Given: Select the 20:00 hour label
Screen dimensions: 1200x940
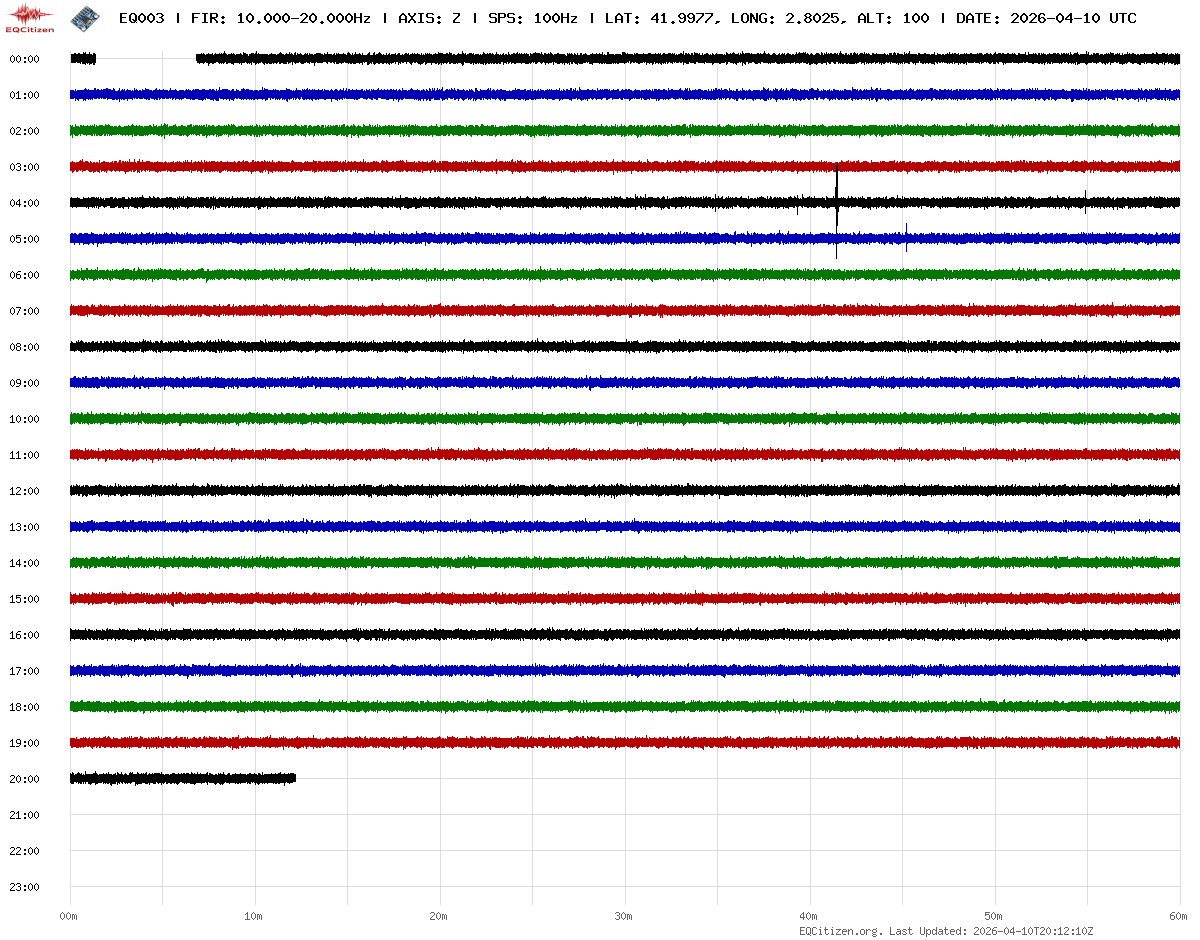Looking at the screenshot, I should click(x=24, y=779).
